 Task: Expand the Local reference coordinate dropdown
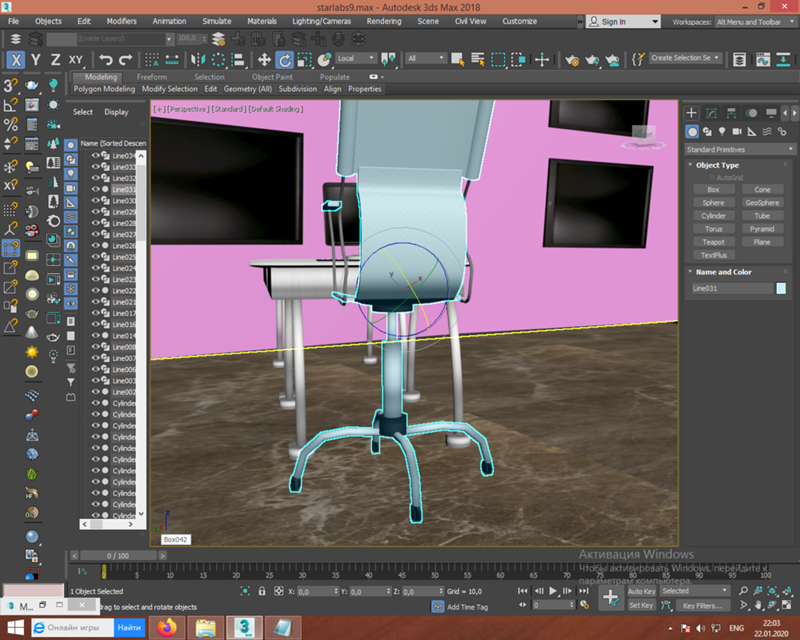(x=357, y=59)
